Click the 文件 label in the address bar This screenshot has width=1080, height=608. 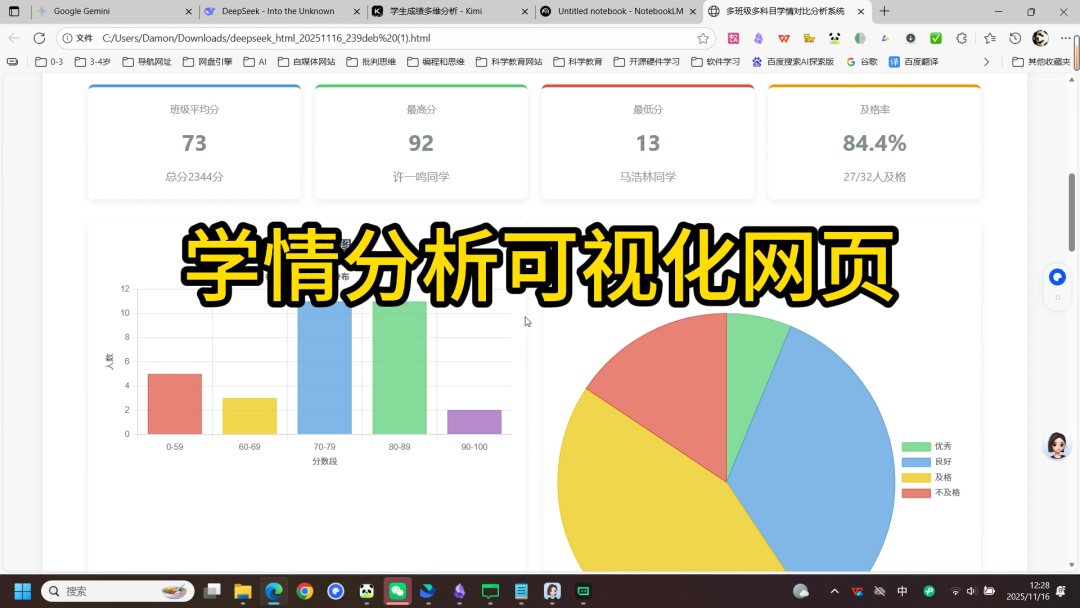pos(86,37)
